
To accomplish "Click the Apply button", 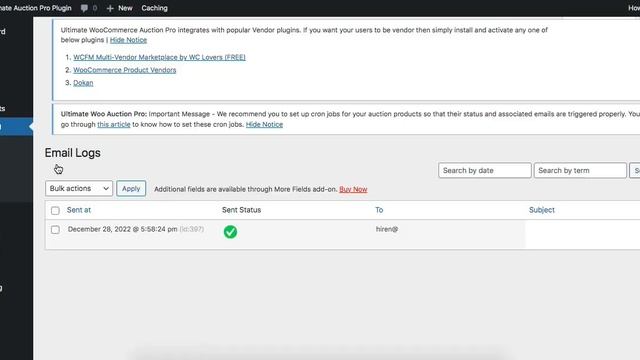I will click(131, 189).
